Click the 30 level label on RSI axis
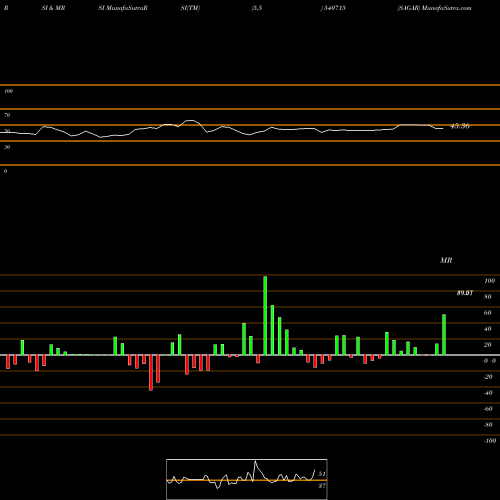Viewport: 500px width, 500px height. tap(7, 147)
